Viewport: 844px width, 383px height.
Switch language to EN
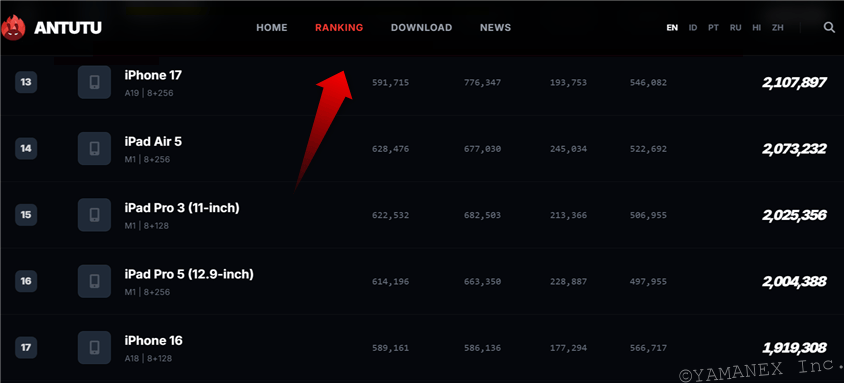(x=672, y=27)
